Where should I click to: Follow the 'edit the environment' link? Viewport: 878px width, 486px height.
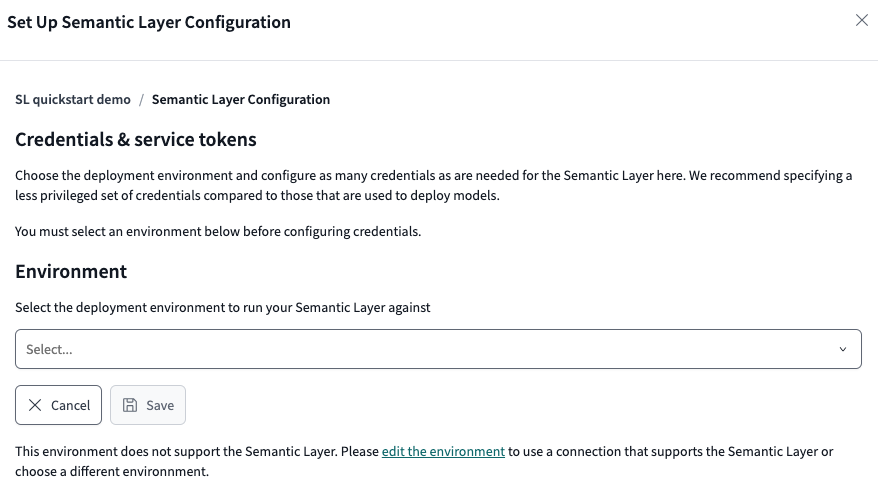[x=443, y=452]
